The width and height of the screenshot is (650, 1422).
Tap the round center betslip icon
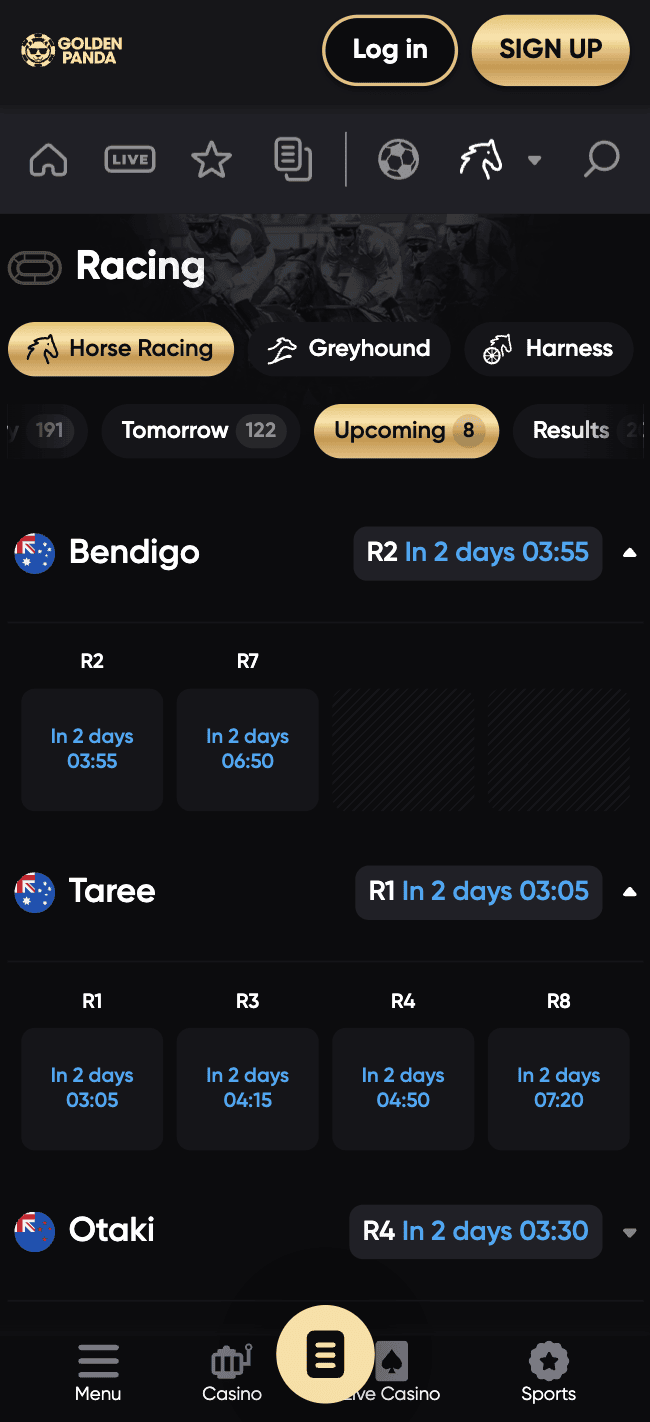coord(325,1355)
